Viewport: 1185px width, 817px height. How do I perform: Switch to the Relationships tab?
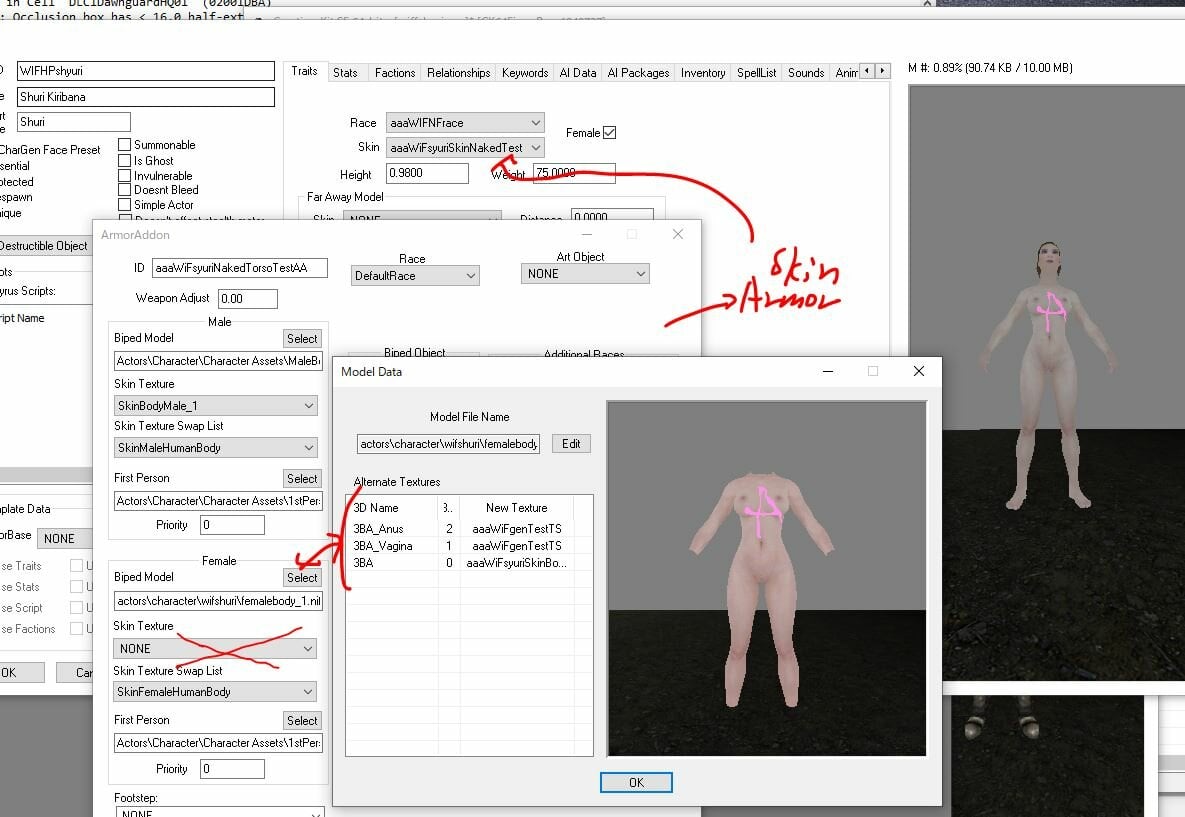458,73
